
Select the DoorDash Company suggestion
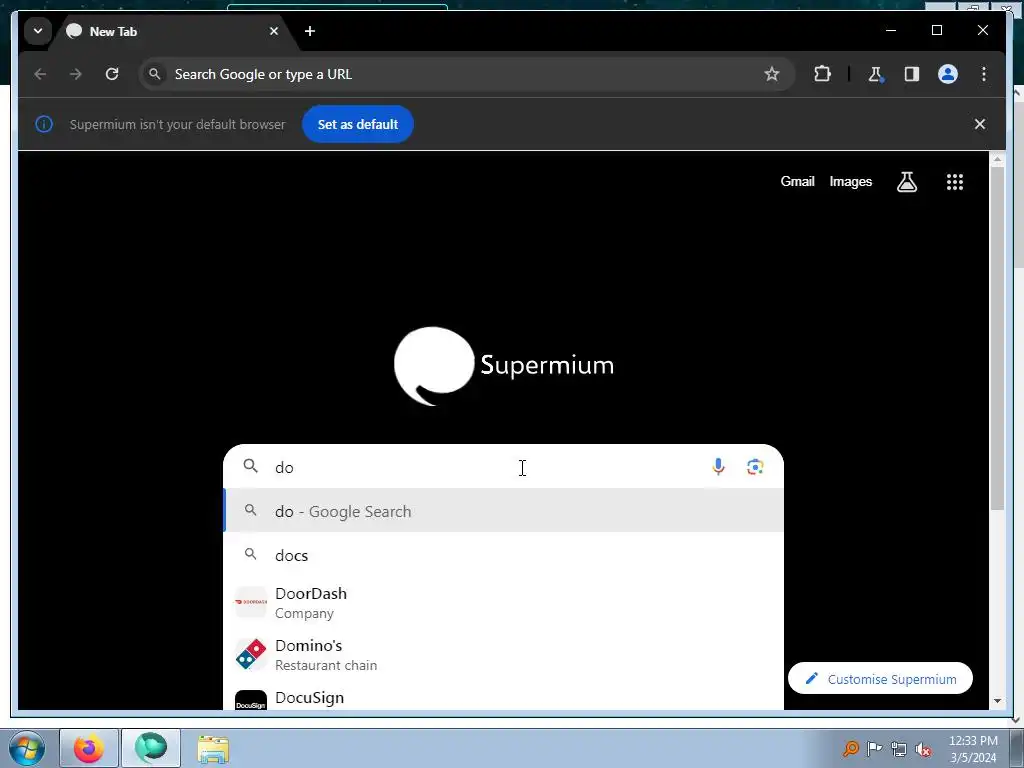coord(503,602)
